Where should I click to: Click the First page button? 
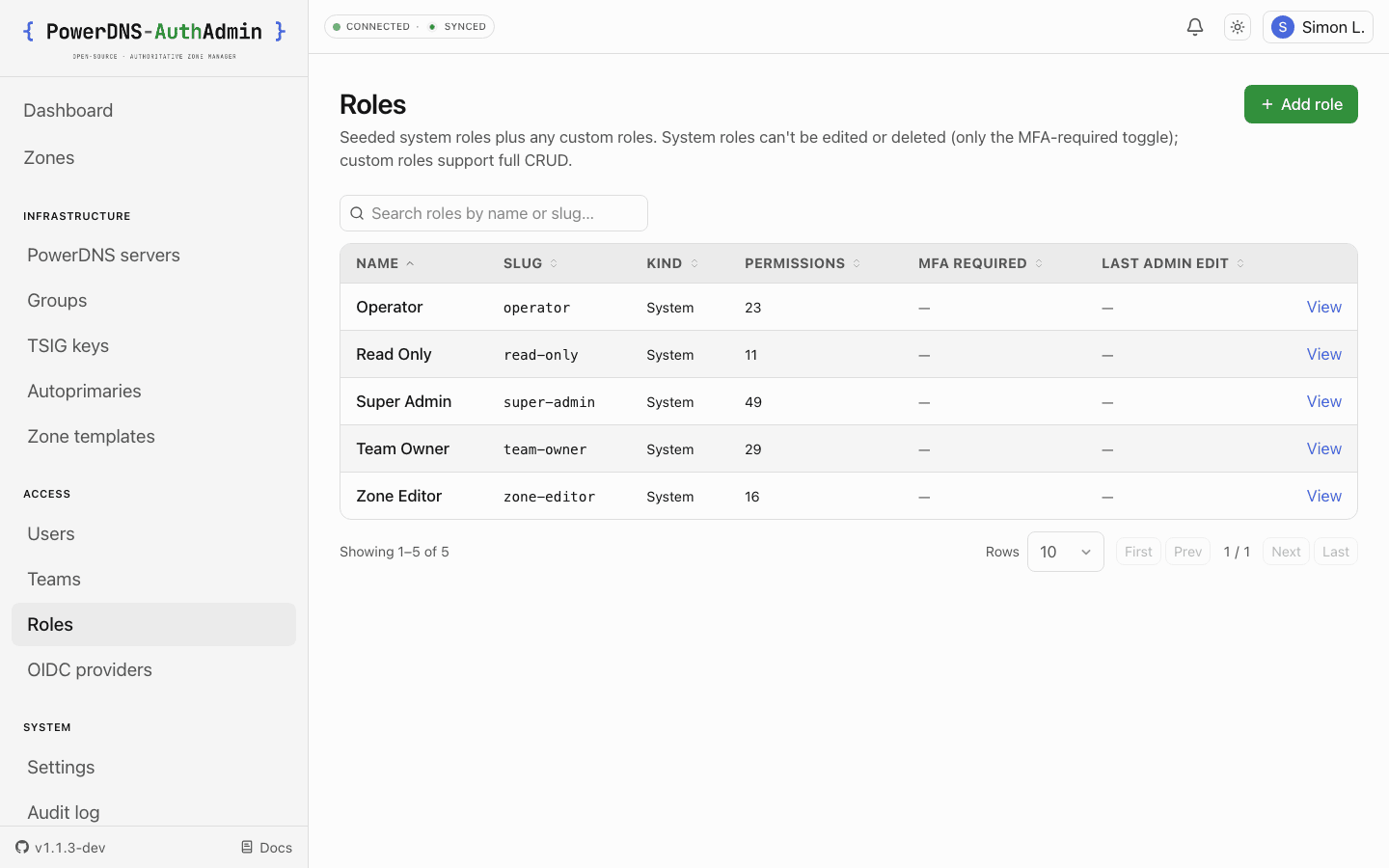1138,552
